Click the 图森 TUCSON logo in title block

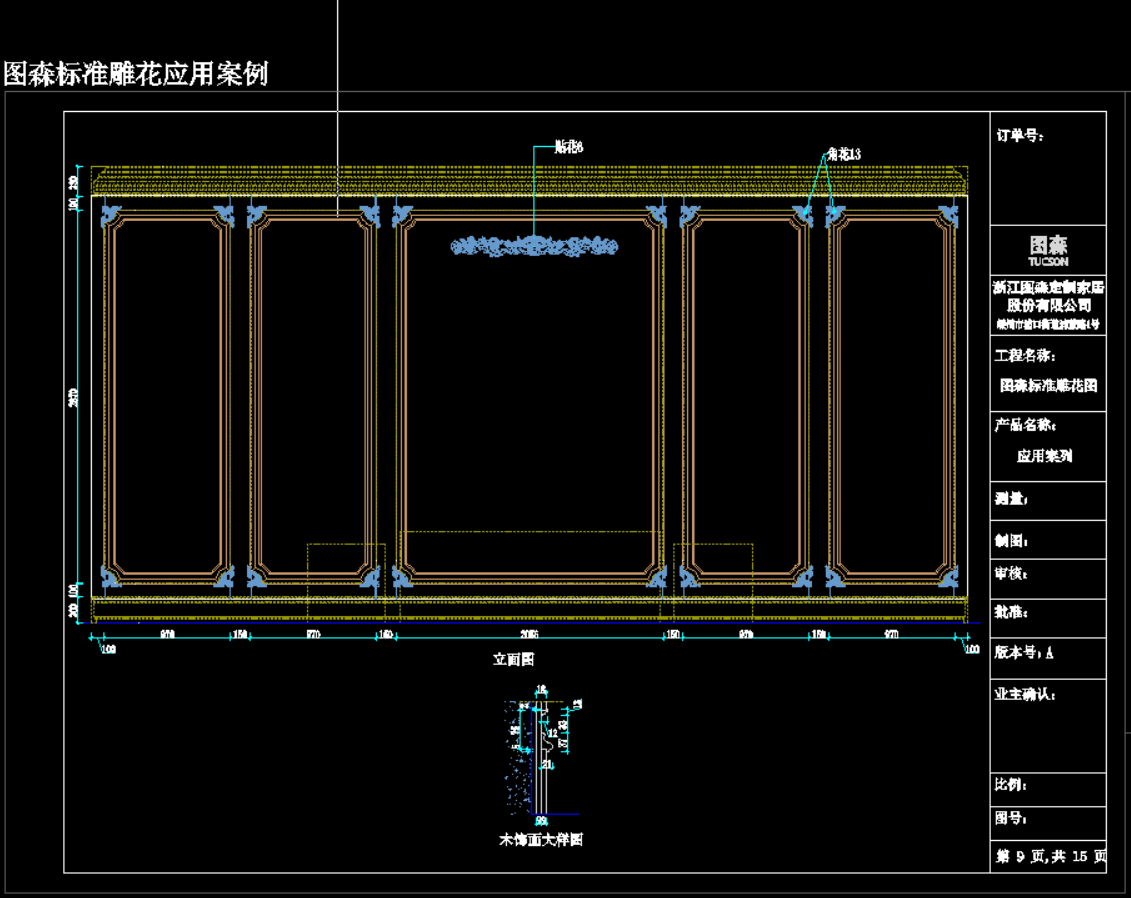[1048, 249]
